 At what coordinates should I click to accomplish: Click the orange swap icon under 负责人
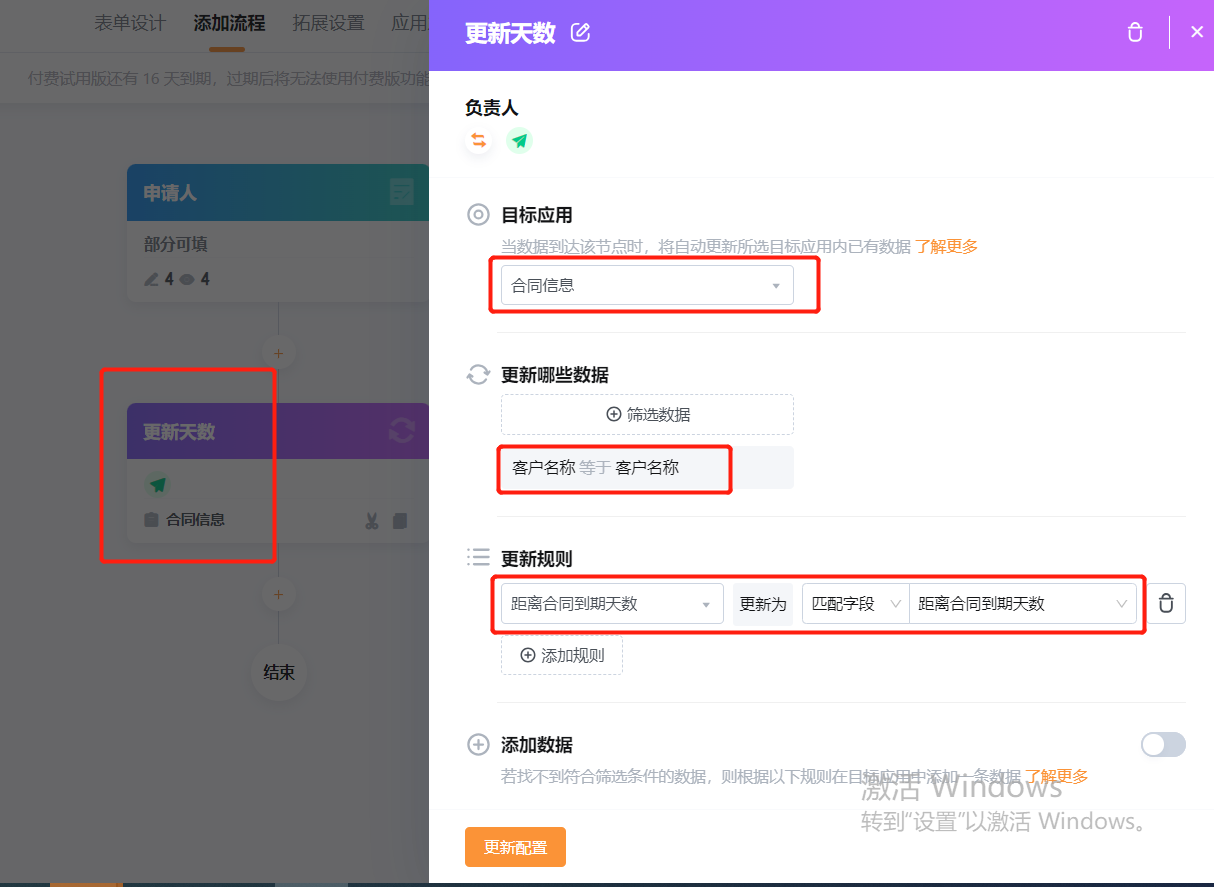[479, 140]
